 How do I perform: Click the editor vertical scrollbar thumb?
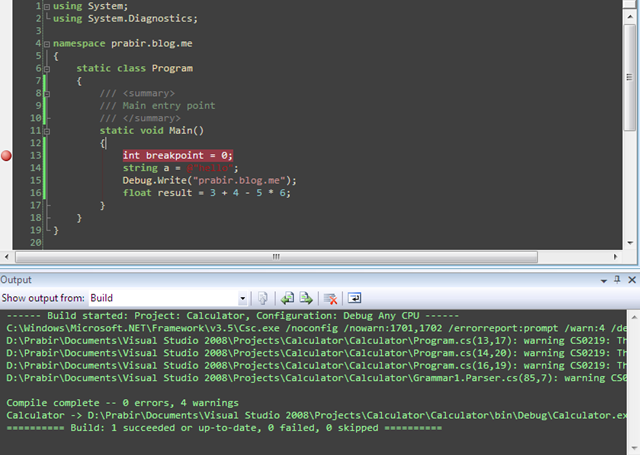pos(630,78)
